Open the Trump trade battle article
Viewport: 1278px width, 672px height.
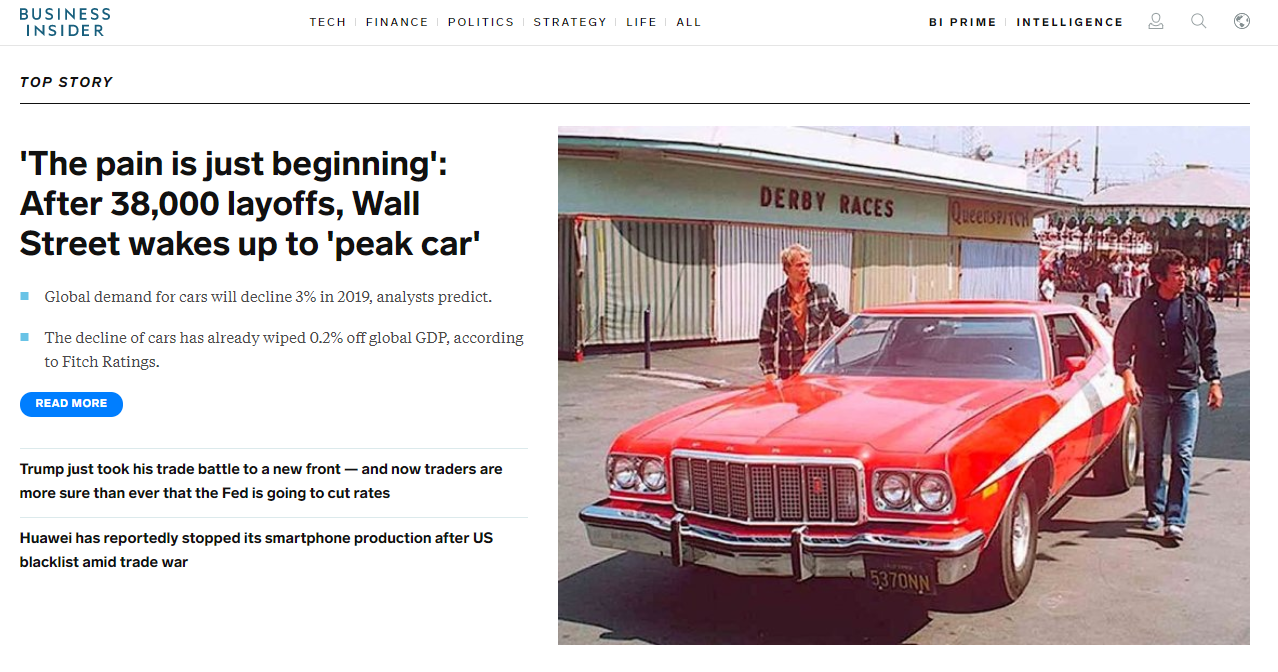pyautogui.click(x=261, y=481)
